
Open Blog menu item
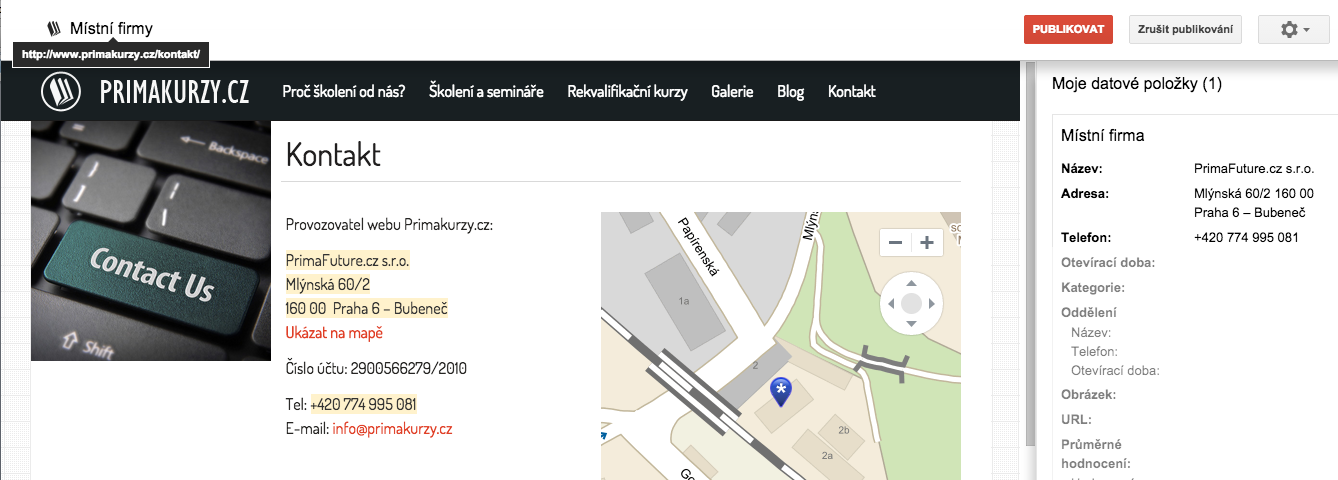[790, 91]
